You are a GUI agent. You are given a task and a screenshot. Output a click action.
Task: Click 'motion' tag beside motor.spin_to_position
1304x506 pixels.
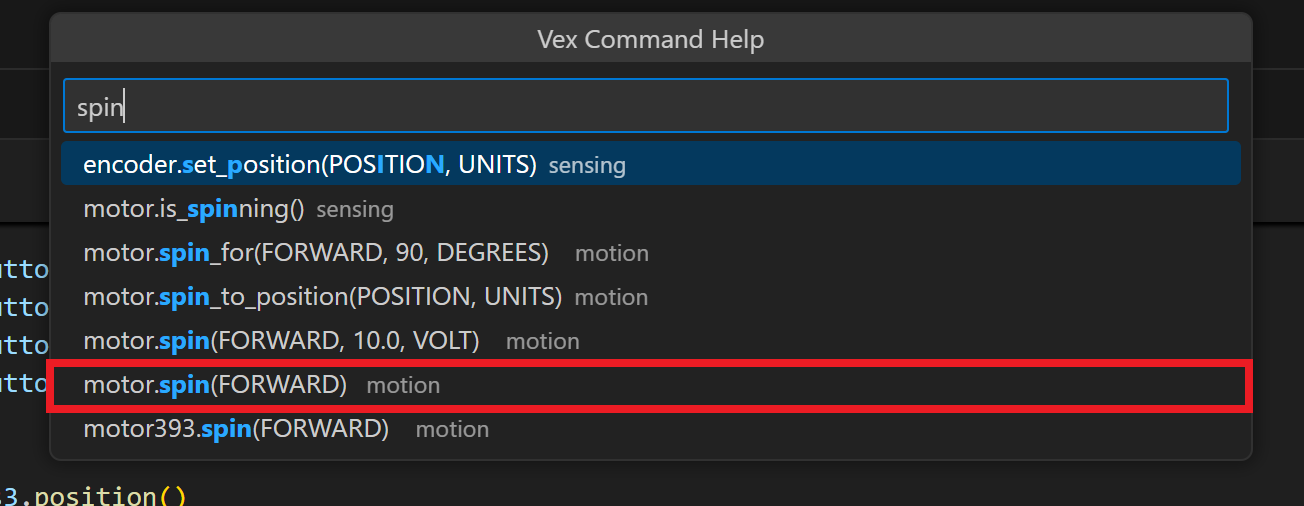click(612, 298)
